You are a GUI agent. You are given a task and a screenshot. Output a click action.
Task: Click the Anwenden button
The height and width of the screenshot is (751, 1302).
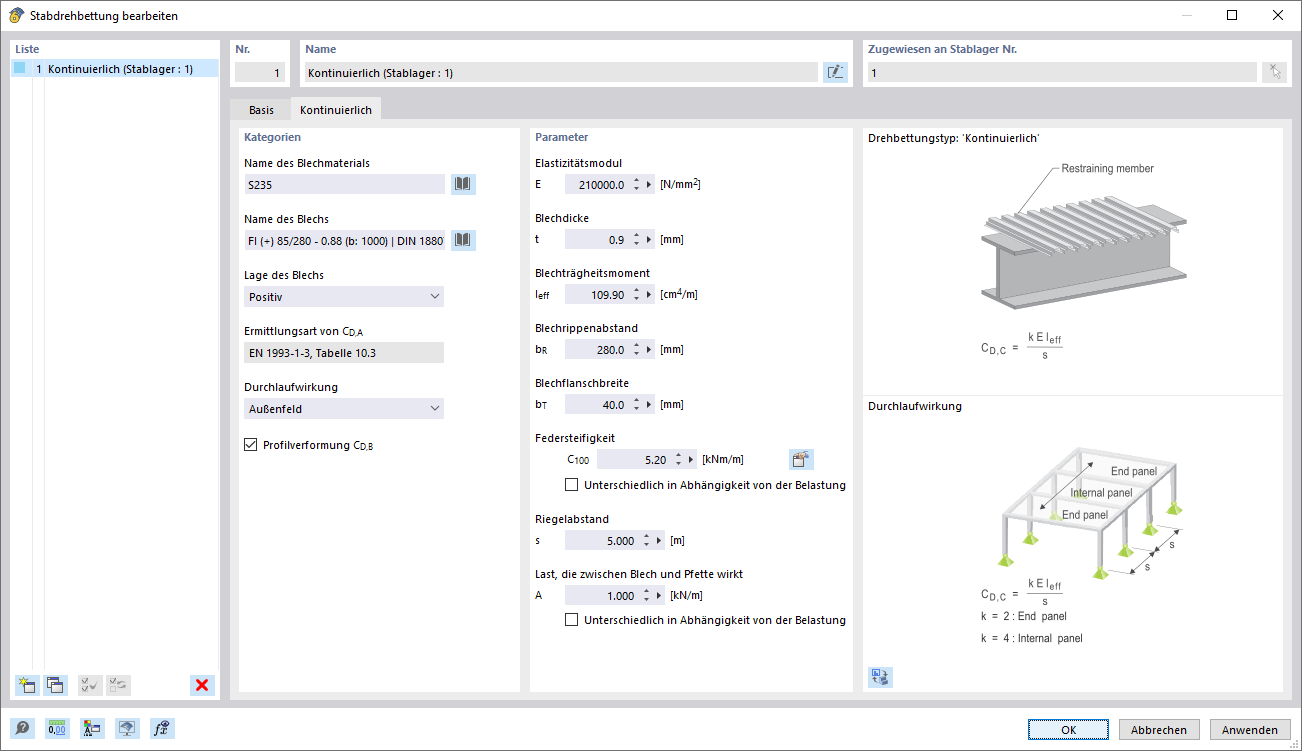tap(1250, 729)
